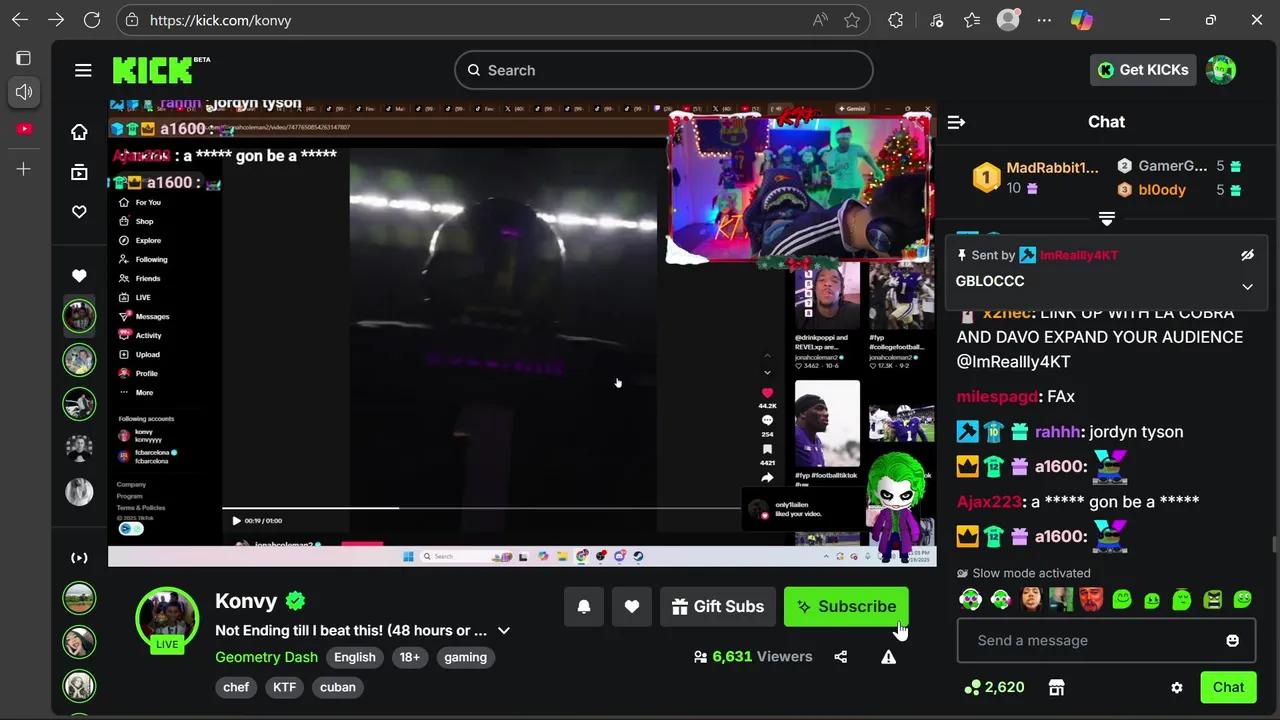
Task: Click the Home icon in left sidebar
Action: pos(79,132)
